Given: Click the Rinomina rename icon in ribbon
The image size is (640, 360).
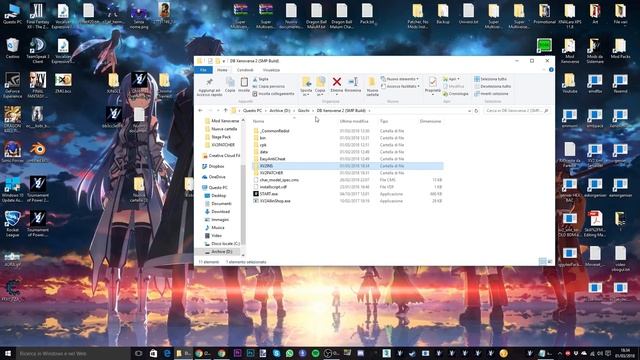Looking at the screenshot, I should pos(353,82).
